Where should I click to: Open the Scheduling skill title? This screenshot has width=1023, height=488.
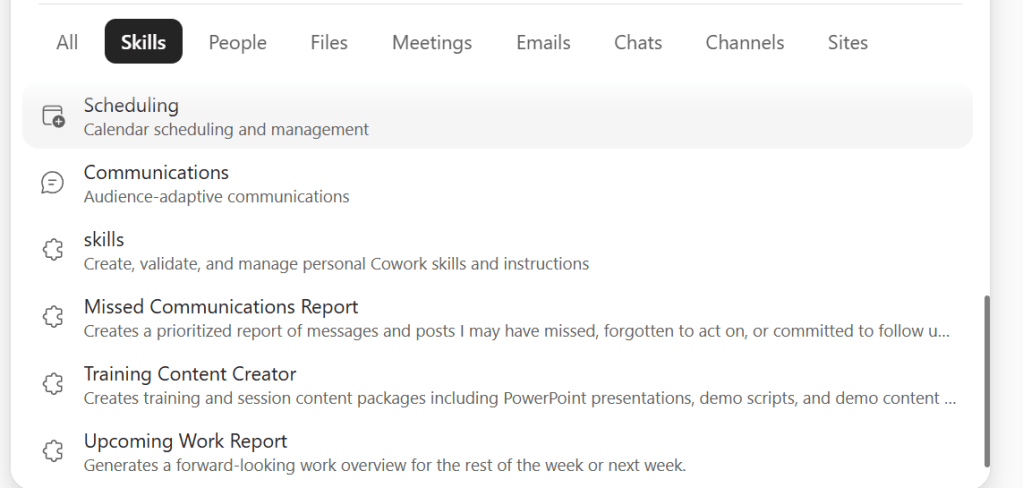click(131, 105)
